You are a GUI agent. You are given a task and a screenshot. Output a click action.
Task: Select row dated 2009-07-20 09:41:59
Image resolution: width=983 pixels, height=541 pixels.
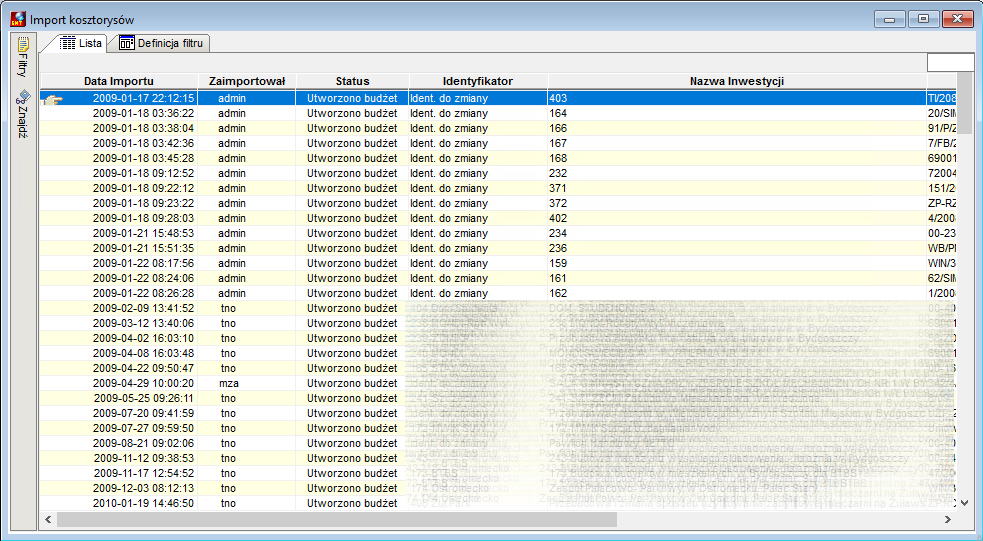click(x=498, y=414)
